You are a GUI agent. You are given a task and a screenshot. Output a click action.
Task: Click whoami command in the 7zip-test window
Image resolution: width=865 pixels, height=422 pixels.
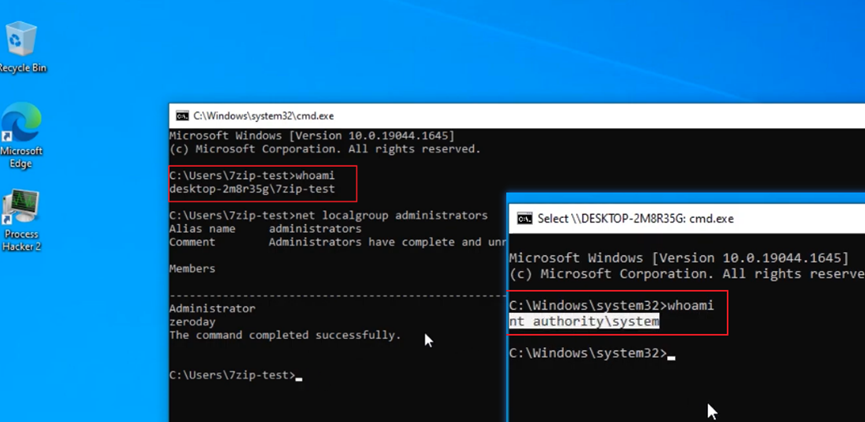[x=316, y=175]
